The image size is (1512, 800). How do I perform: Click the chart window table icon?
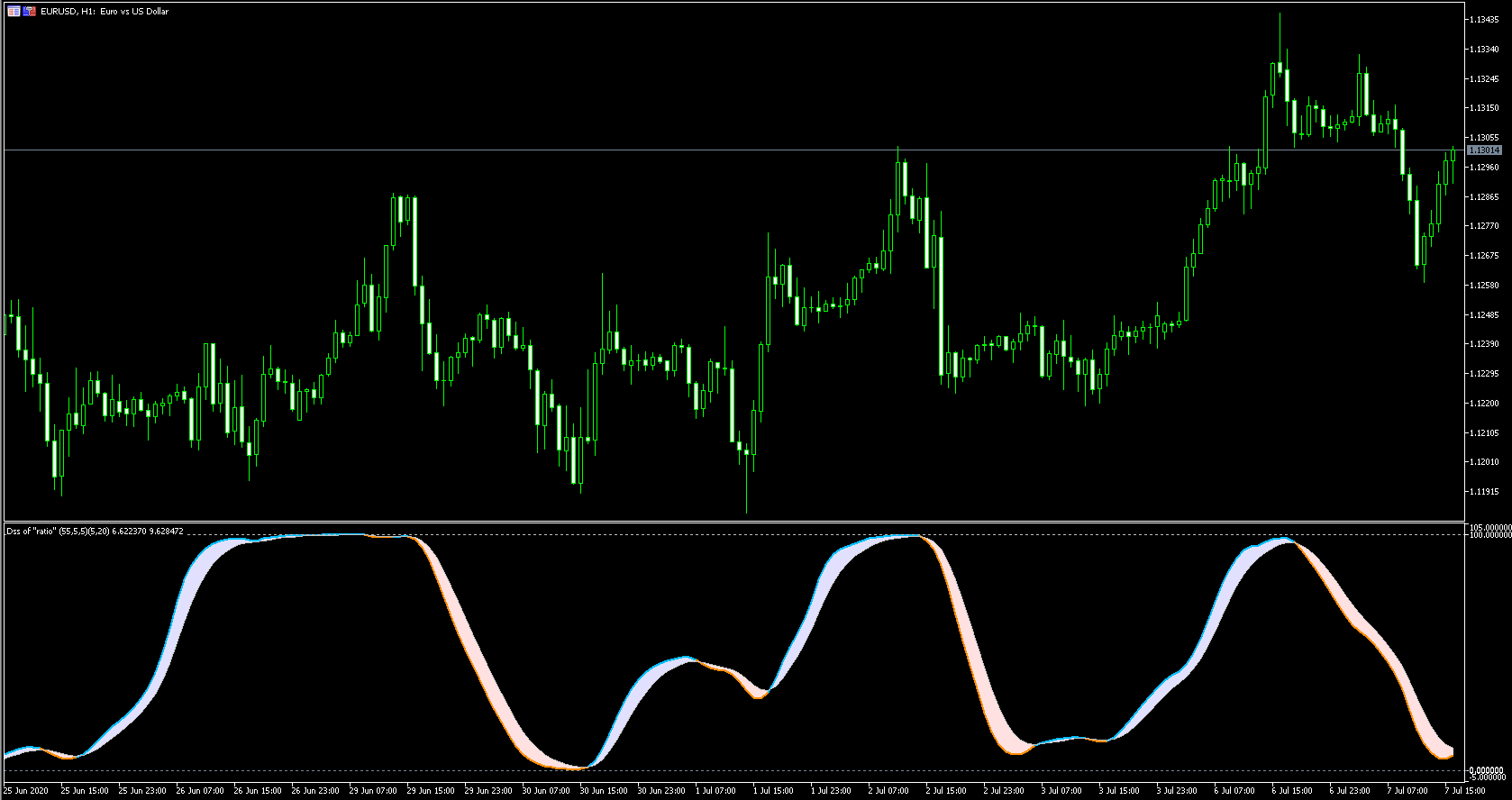14,12
